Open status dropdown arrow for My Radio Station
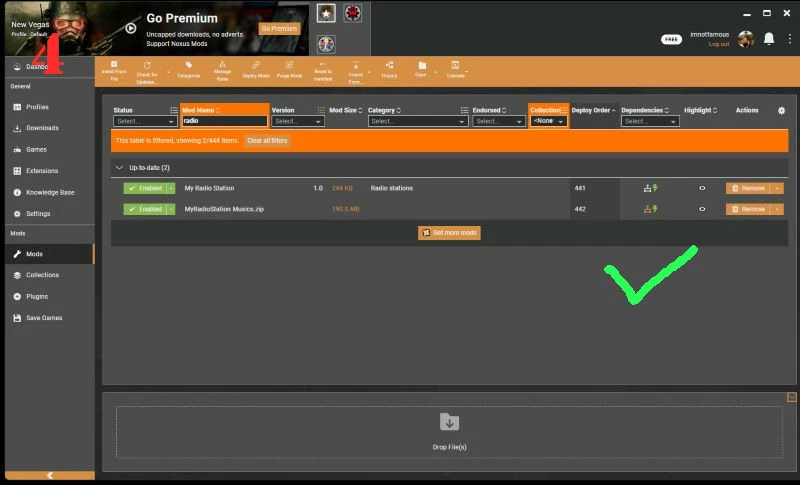This screenshot has width=800, height=485. point(171,188)
